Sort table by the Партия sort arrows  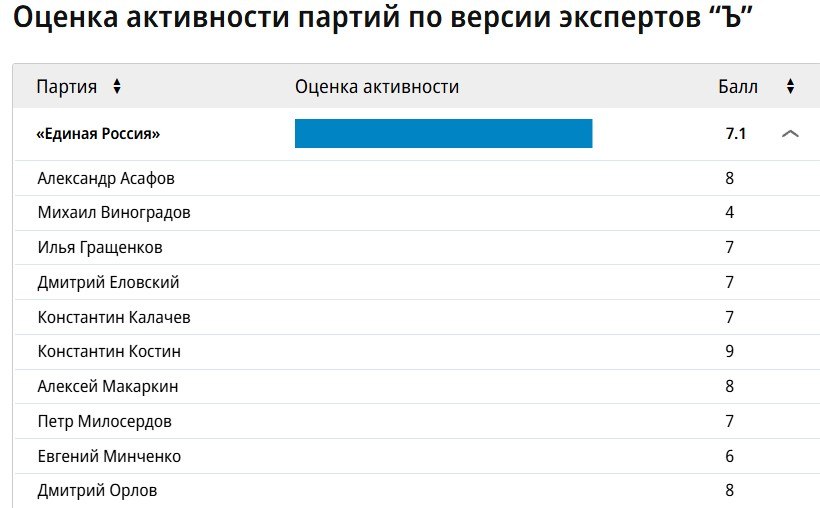coord(117,86)
